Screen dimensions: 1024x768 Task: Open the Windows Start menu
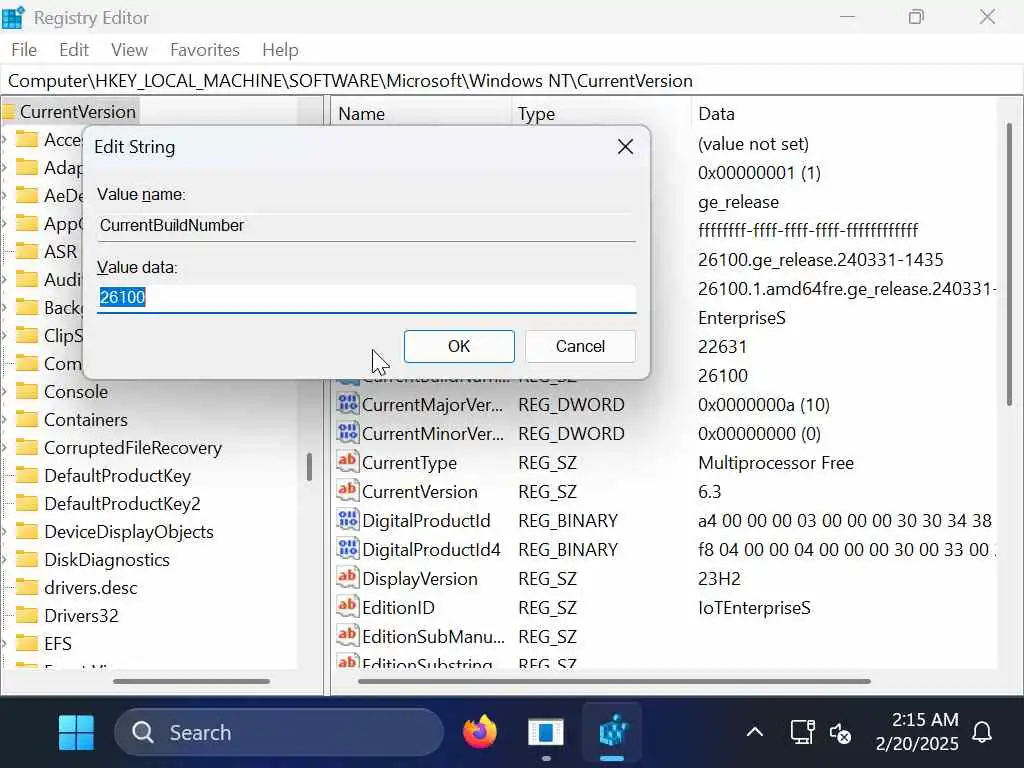point(76,732)
